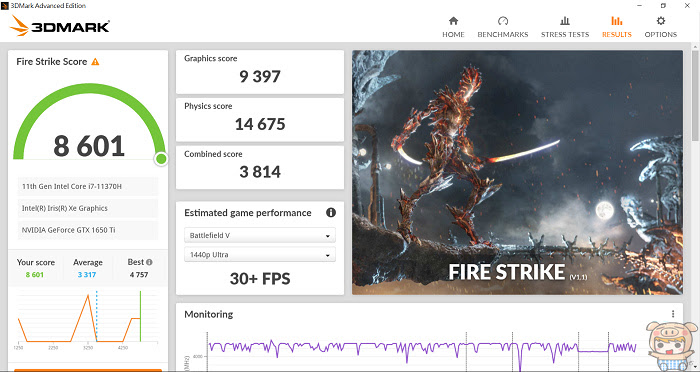Select the RESULTS chart icon
The image size is (700, 372).
click(x=617, y=21)
